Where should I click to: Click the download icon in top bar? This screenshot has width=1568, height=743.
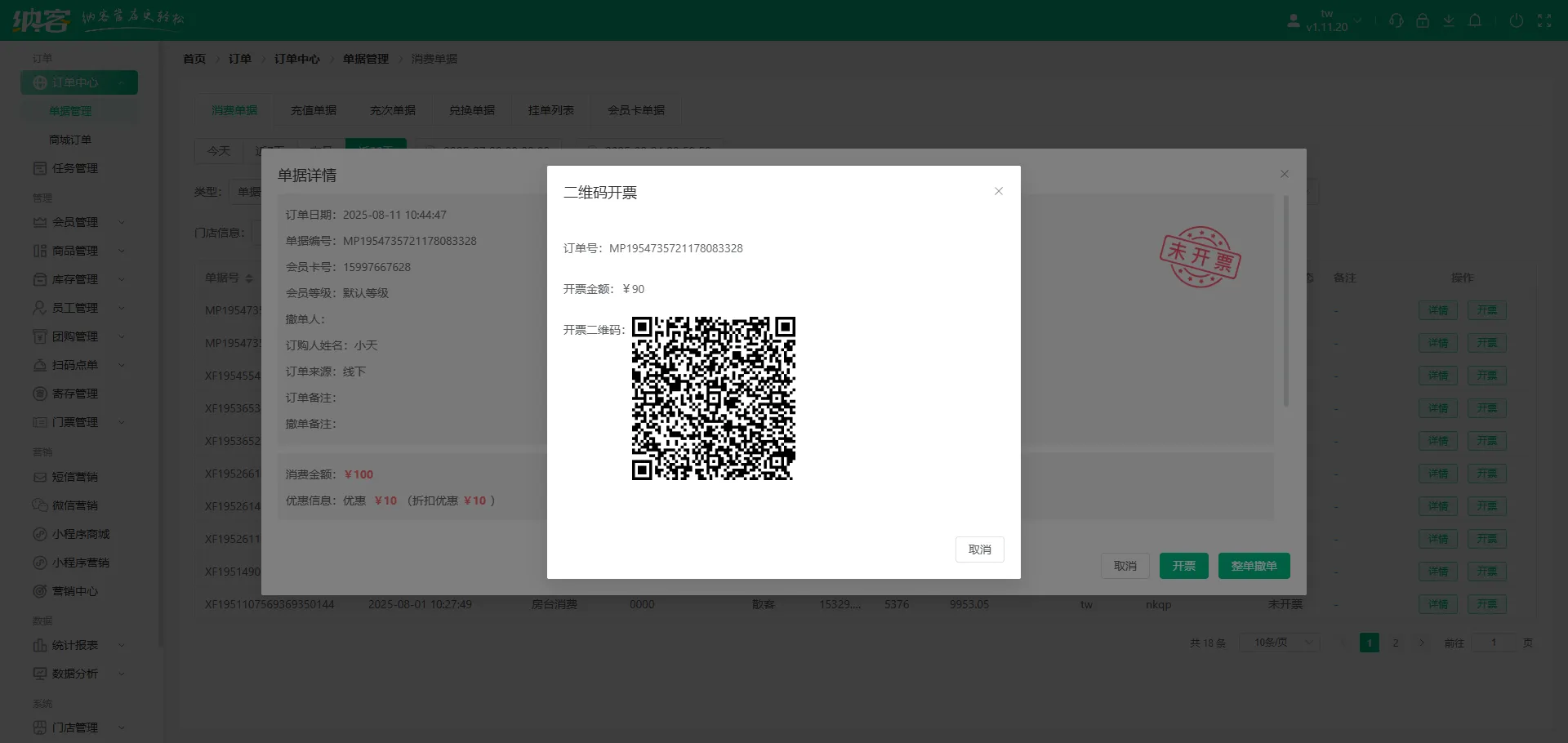tap(1449, 20)
